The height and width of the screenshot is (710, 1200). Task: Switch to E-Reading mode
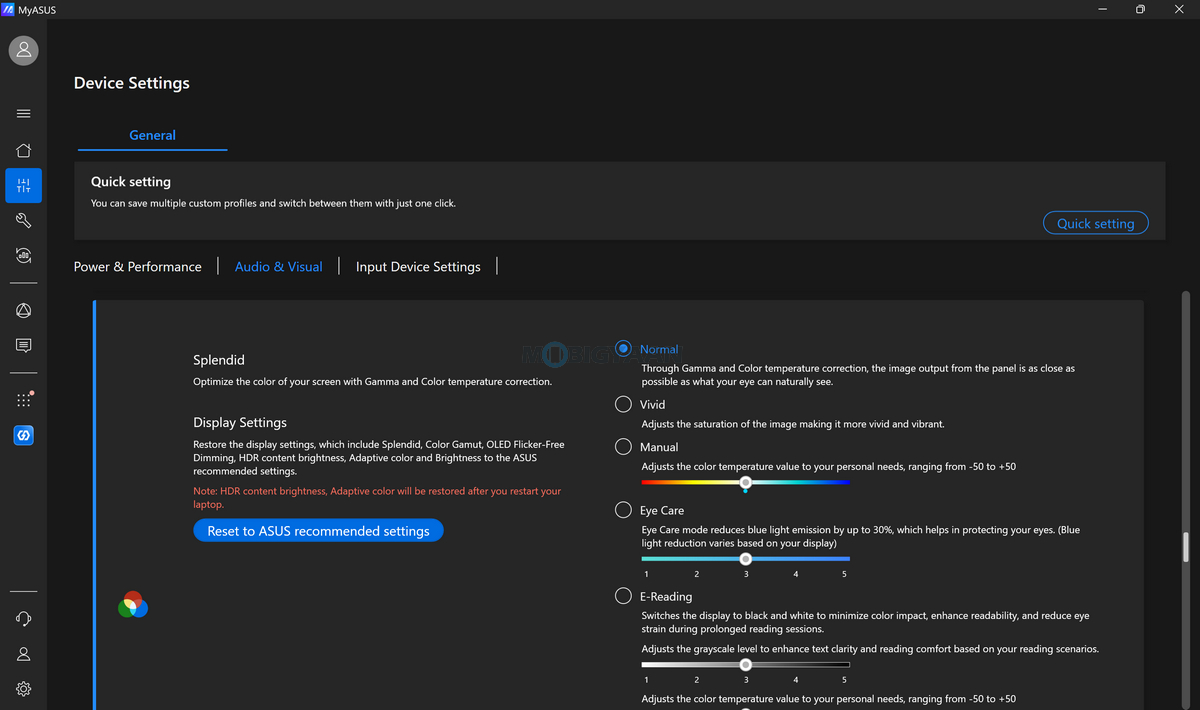624,596
